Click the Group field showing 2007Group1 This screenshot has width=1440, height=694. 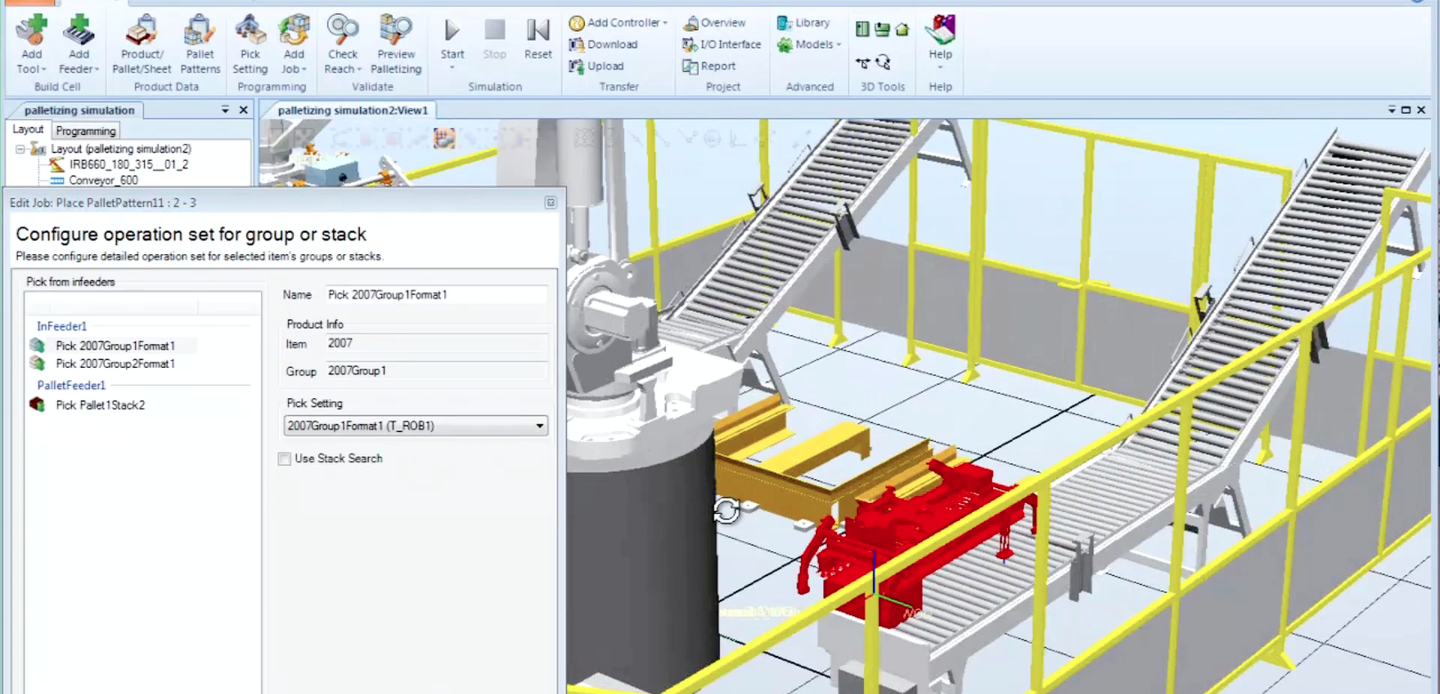(435, 371)
